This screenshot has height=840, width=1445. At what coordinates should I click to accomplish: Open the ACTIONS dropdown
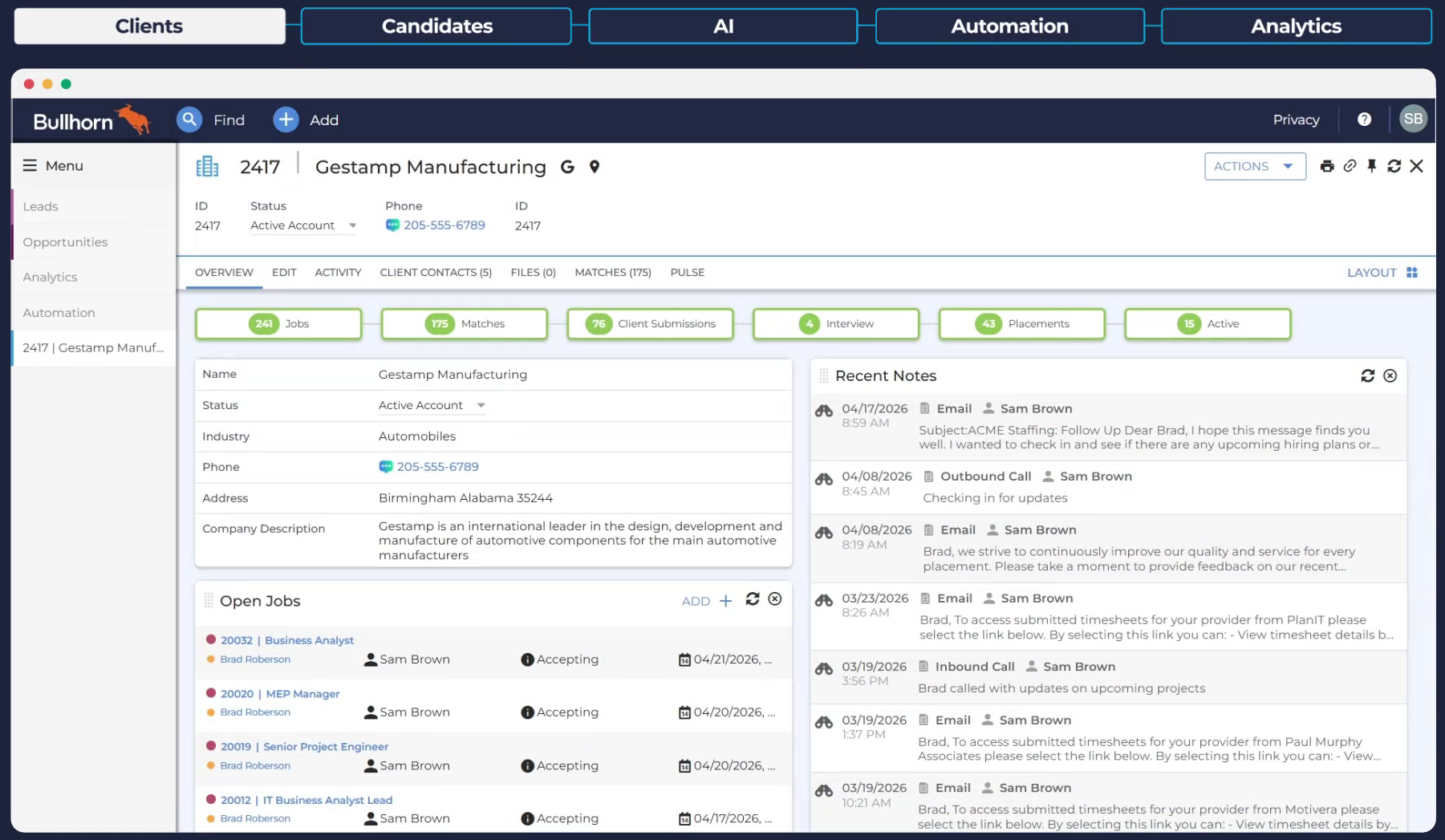coord(1255,166)
